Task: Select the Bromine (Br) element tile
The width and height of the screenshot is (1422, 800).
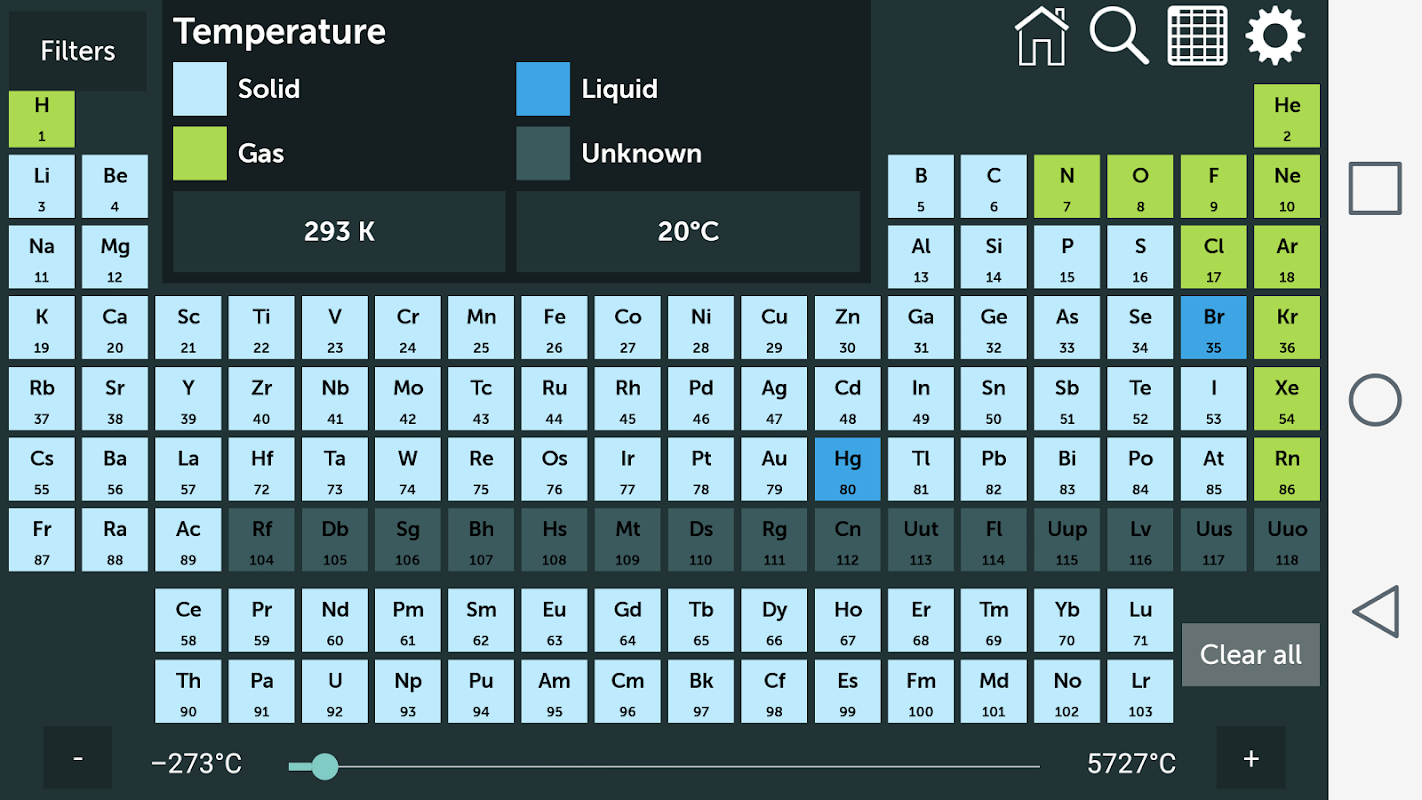Action: 1214,327
